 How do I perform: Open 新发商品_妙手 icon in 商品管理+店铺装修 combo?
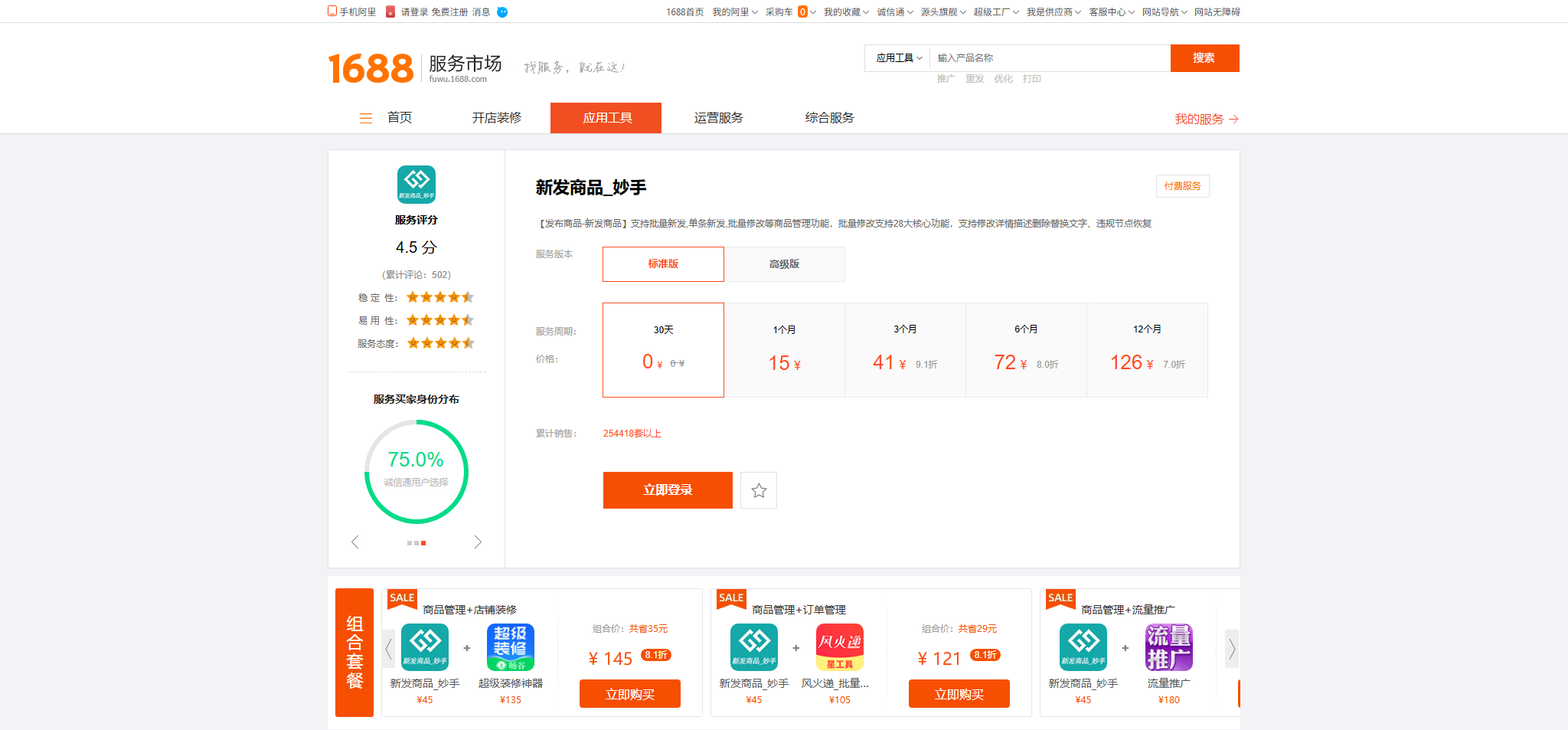tap(425, 647)
